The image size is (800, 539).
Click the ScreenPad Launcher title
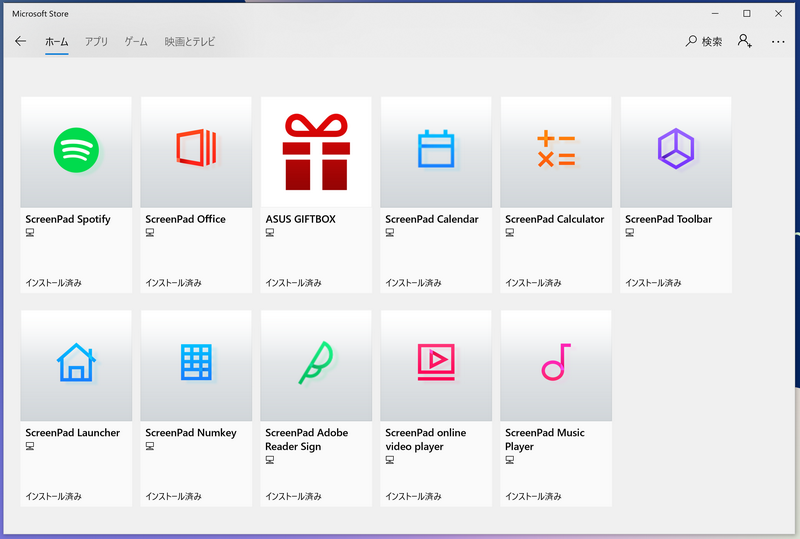(72, 433)
